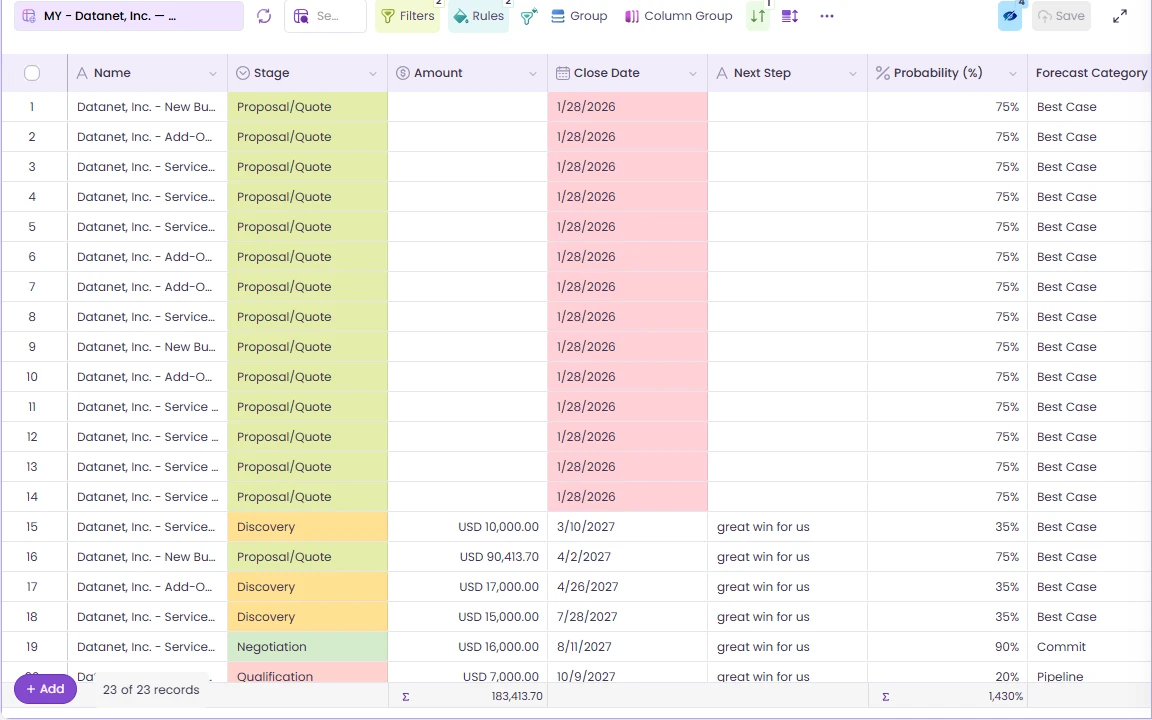The height and width of the screenshot is (720, 1152).
Task: Click the USD 17,000.00 amount cell
Action: [467, 587]
